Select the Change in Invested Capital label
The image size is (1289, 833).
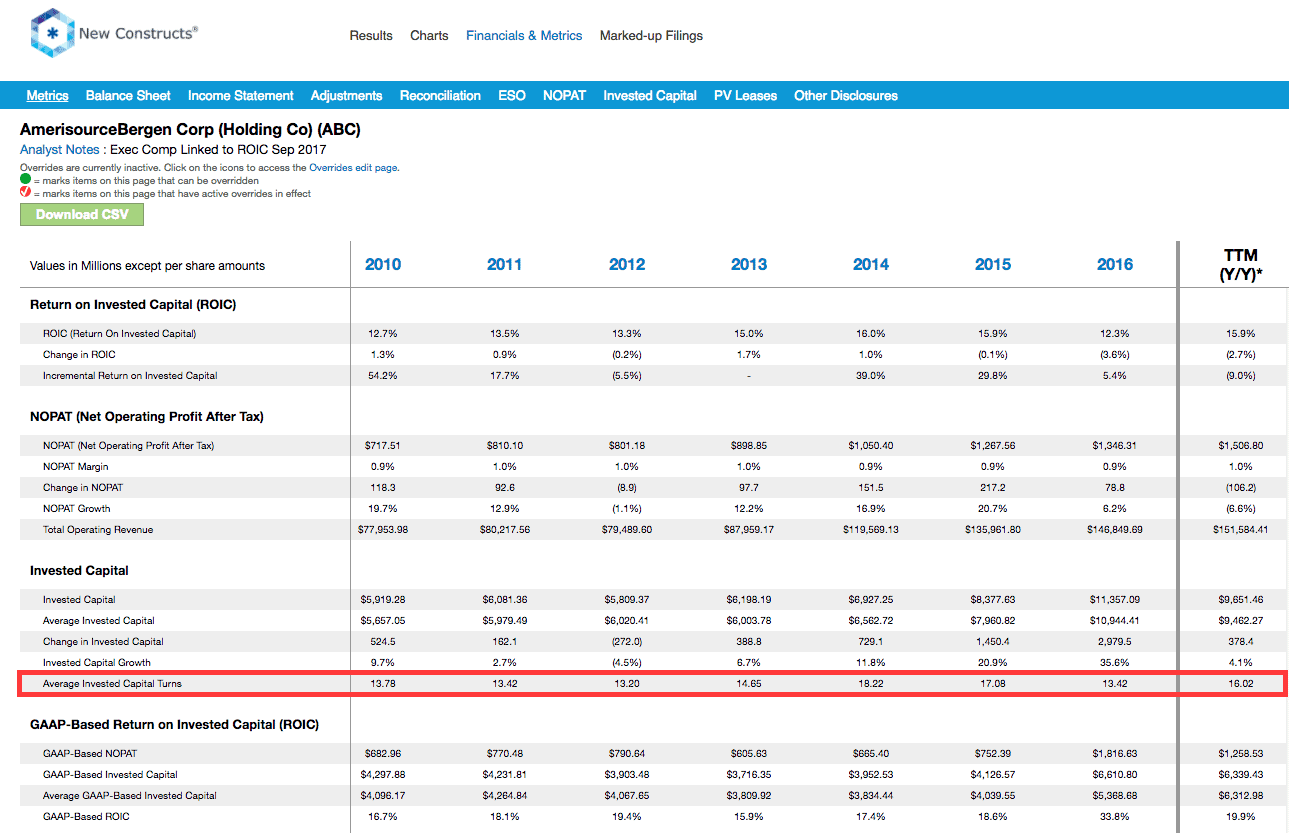[x=103, y=641]
